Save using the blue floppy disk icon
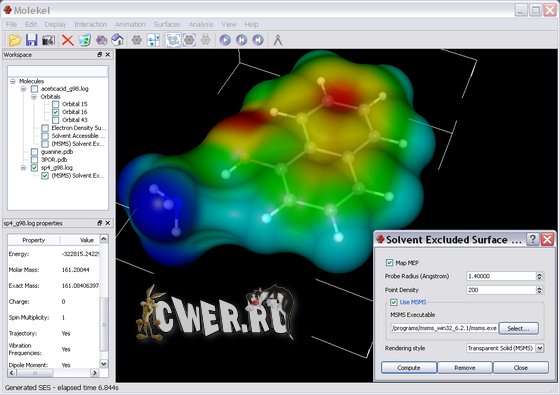Image resolution: width=560 pixels, height=395 pixels. (31, 40)
